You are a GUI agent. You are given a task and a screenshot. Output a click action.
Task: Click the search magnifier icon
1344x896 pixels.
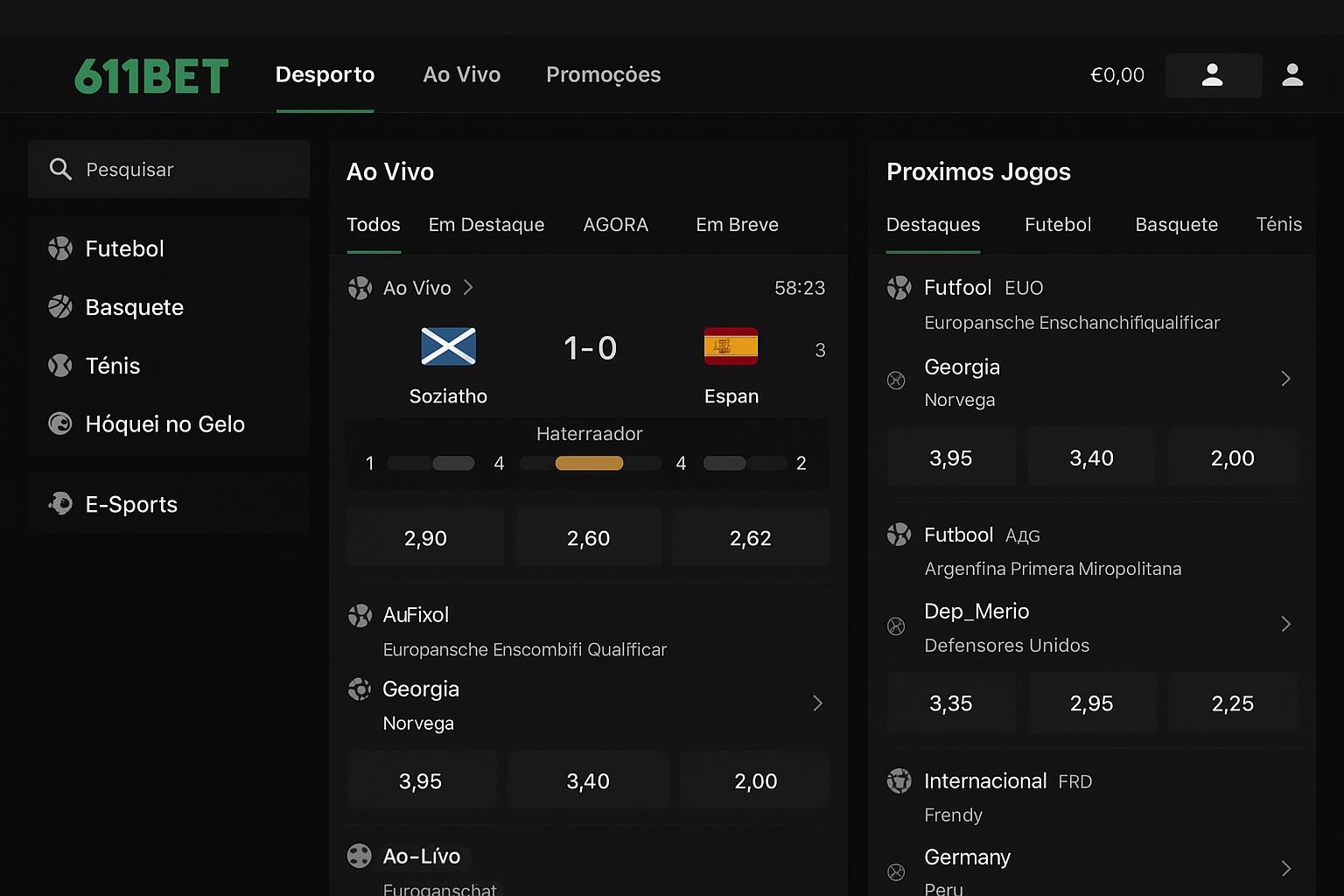[60, 169]
